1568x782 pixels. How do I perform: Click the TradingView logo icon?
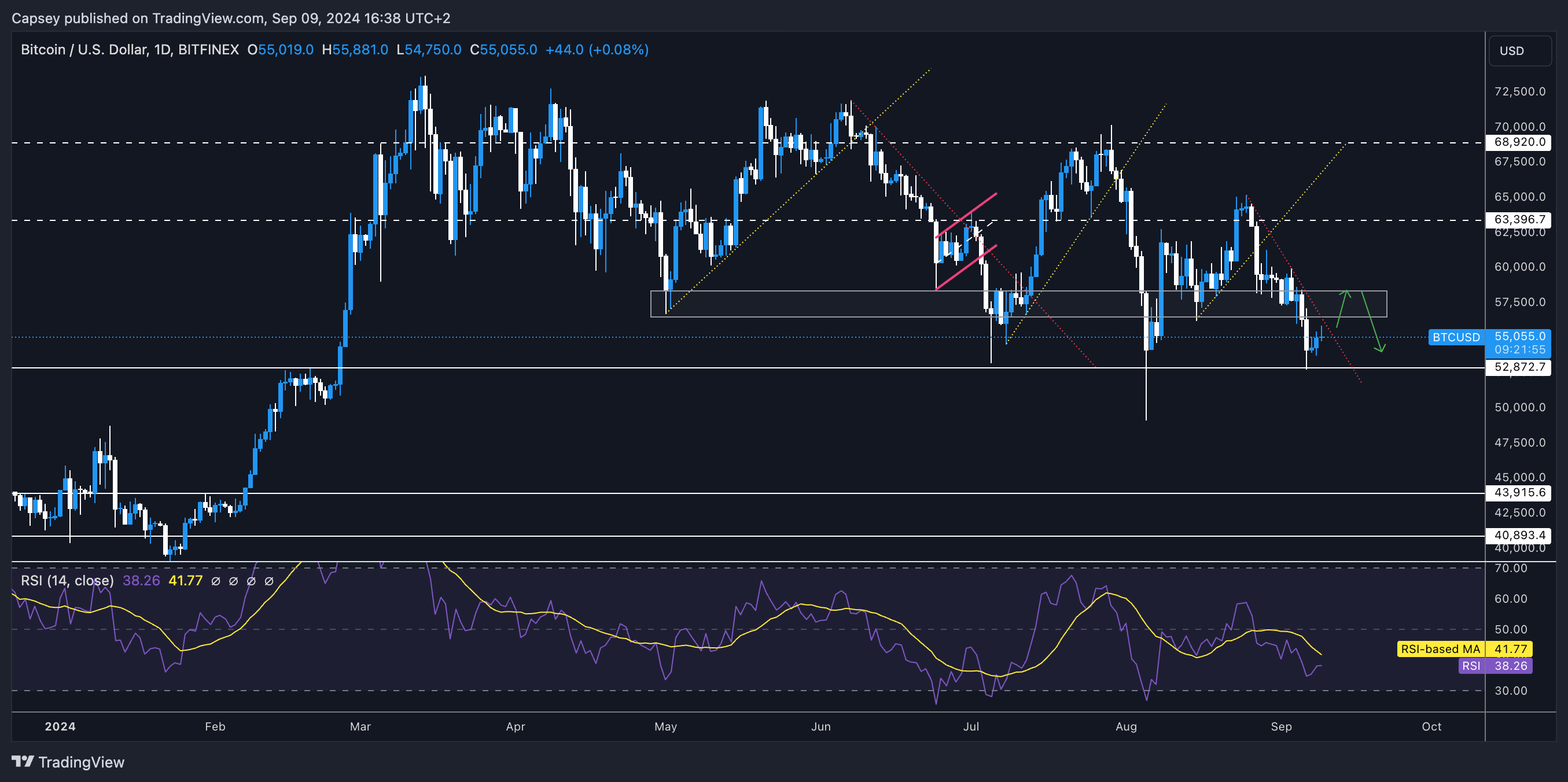pos(23,761)
